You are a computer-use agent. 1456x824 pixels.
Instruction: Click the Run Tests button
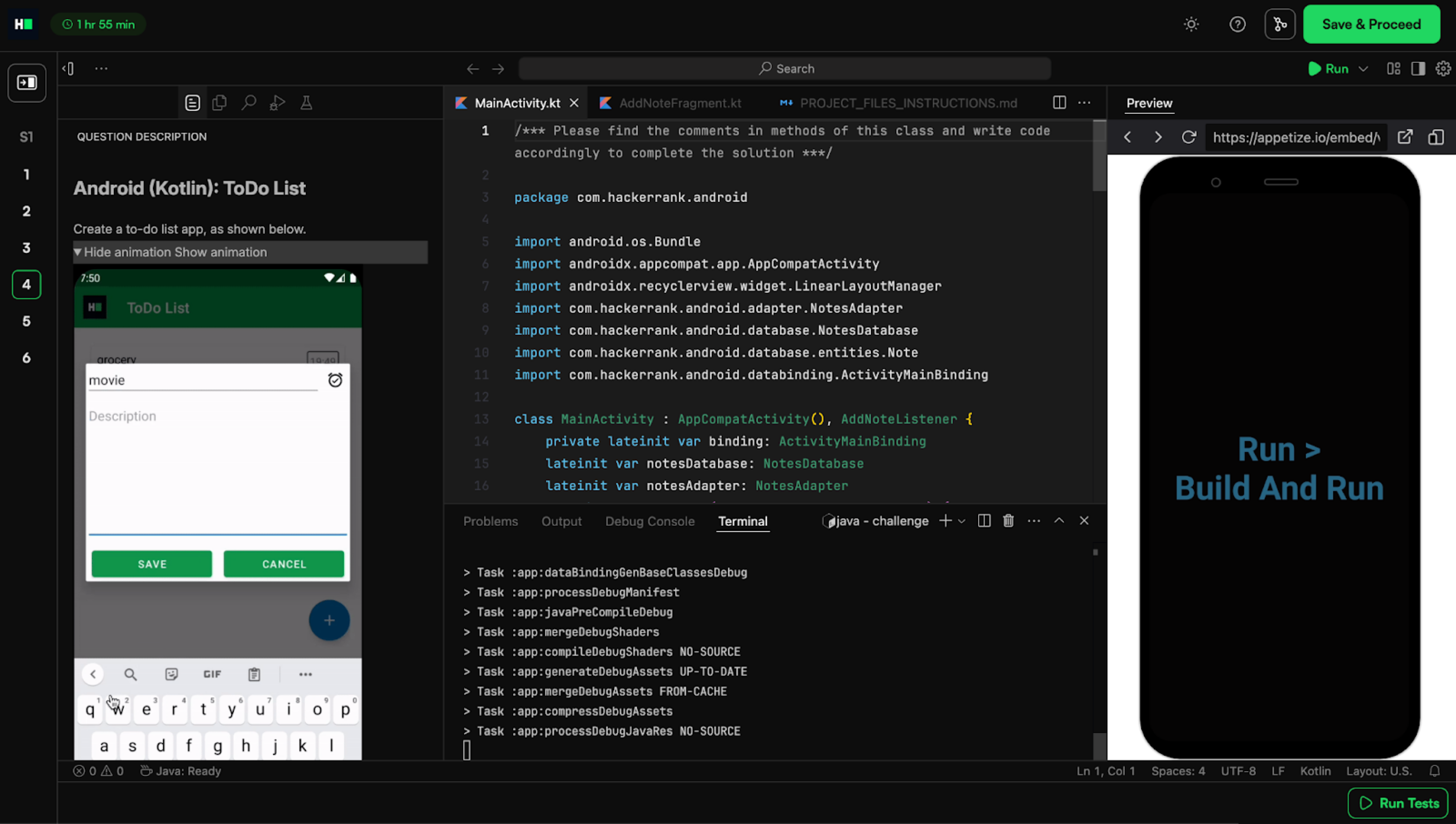1398,803
